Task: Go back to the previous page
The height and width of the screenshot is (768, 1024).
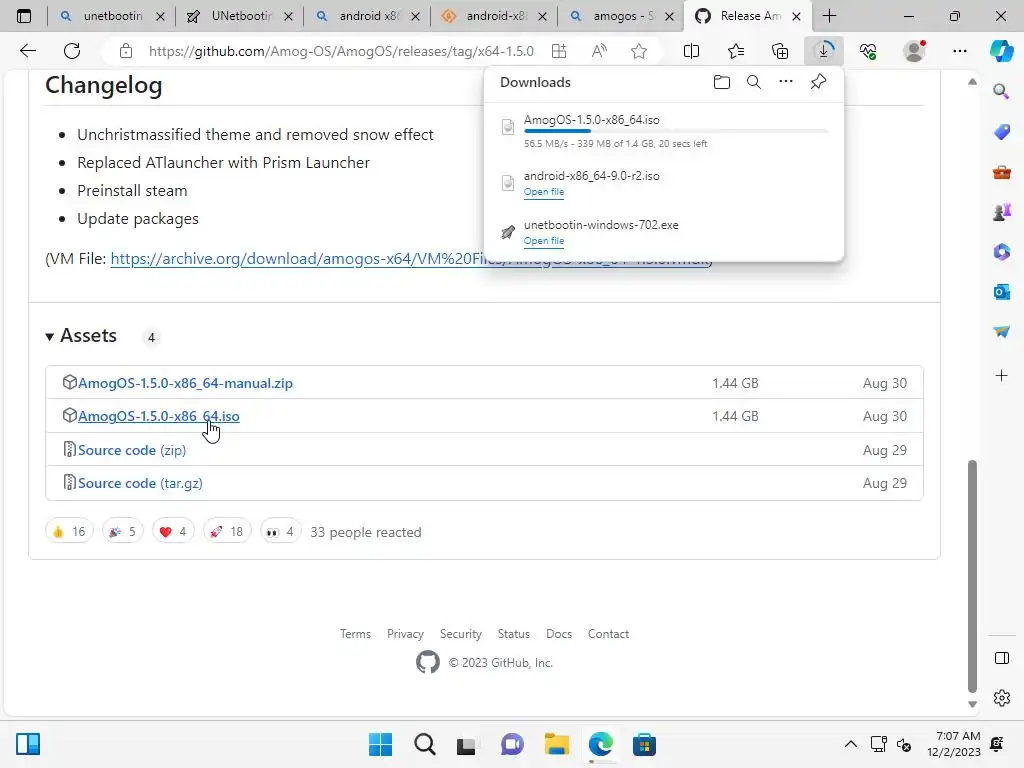Action: tap(27, 50)
